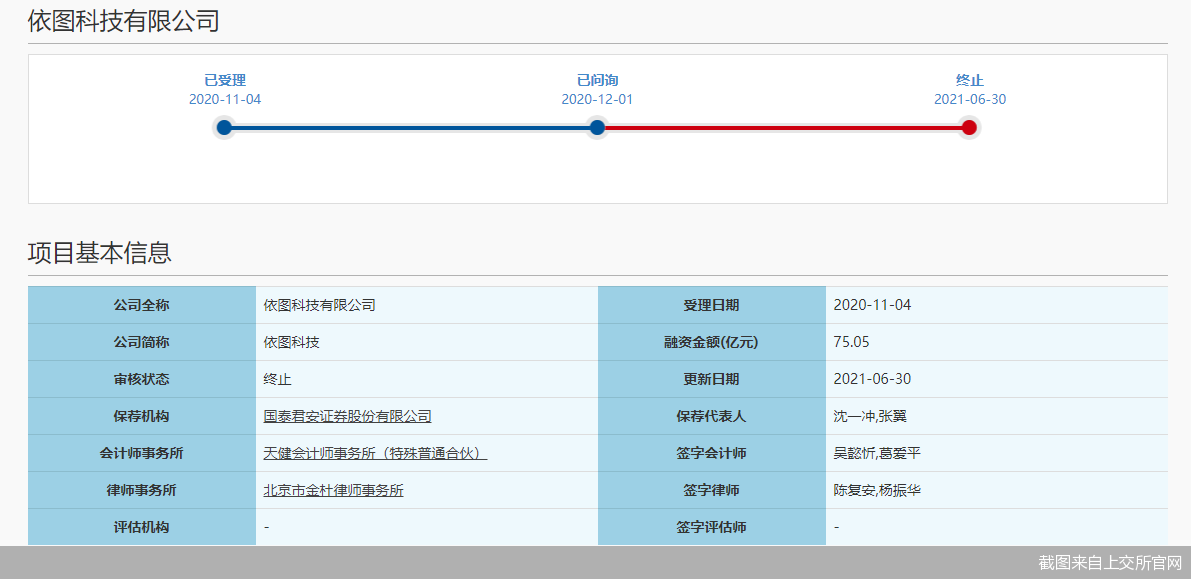Click the 审核状态 header cell
The height and width of the screenshot is (579, 1191).
click(x=142, y=379)
